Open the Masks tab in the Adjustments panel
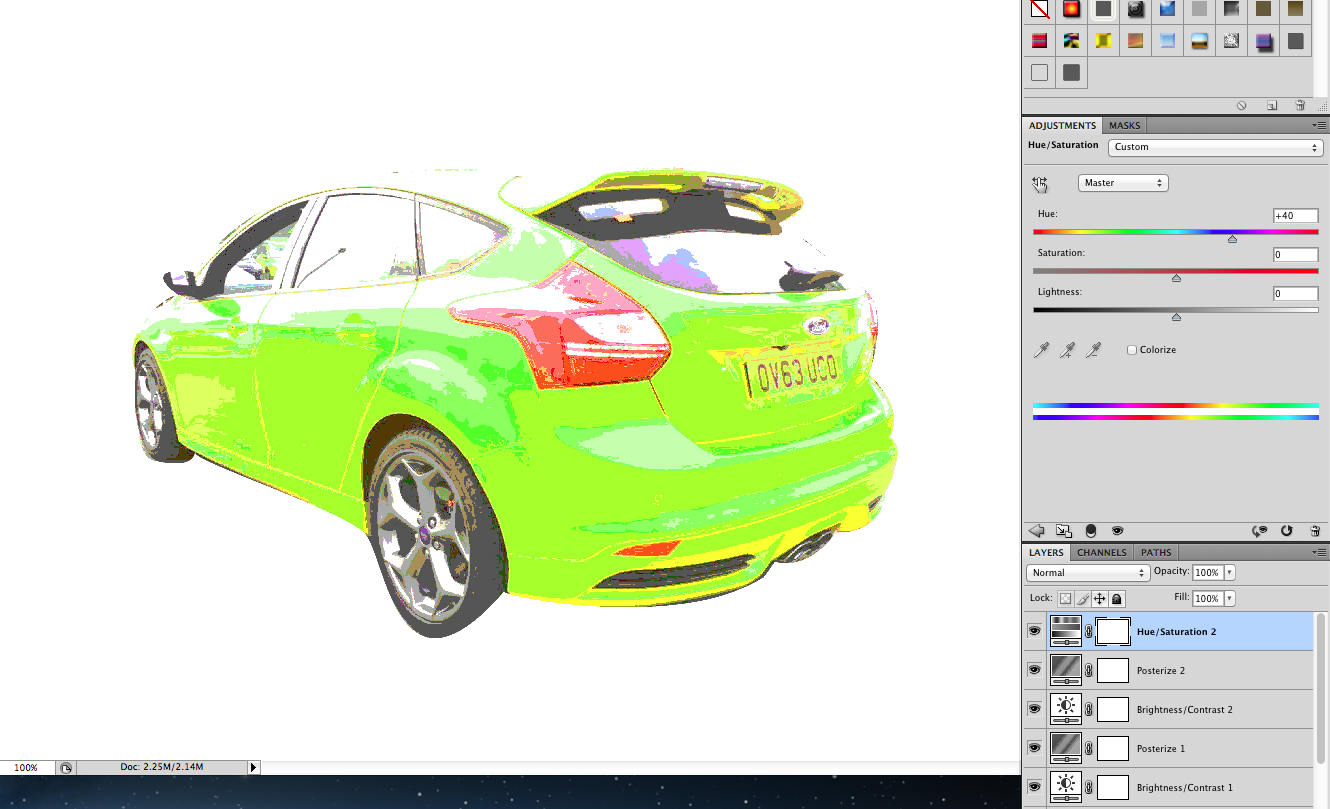The height and width of the screenshot is (809, 1330). pyautogui.click(x=1124, y=125)
